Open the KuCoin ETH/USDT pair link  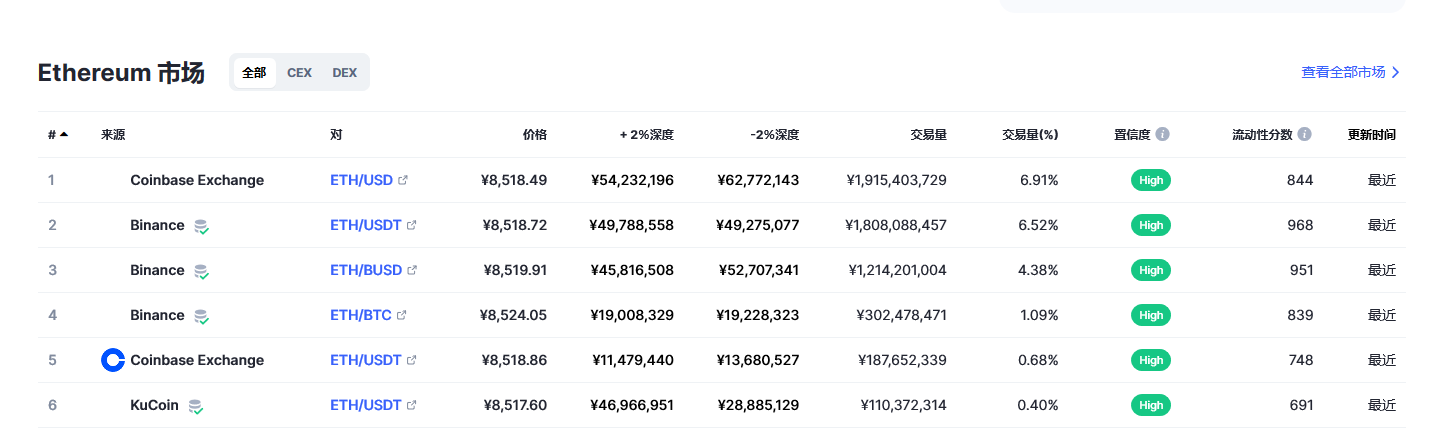coord(366,405)
